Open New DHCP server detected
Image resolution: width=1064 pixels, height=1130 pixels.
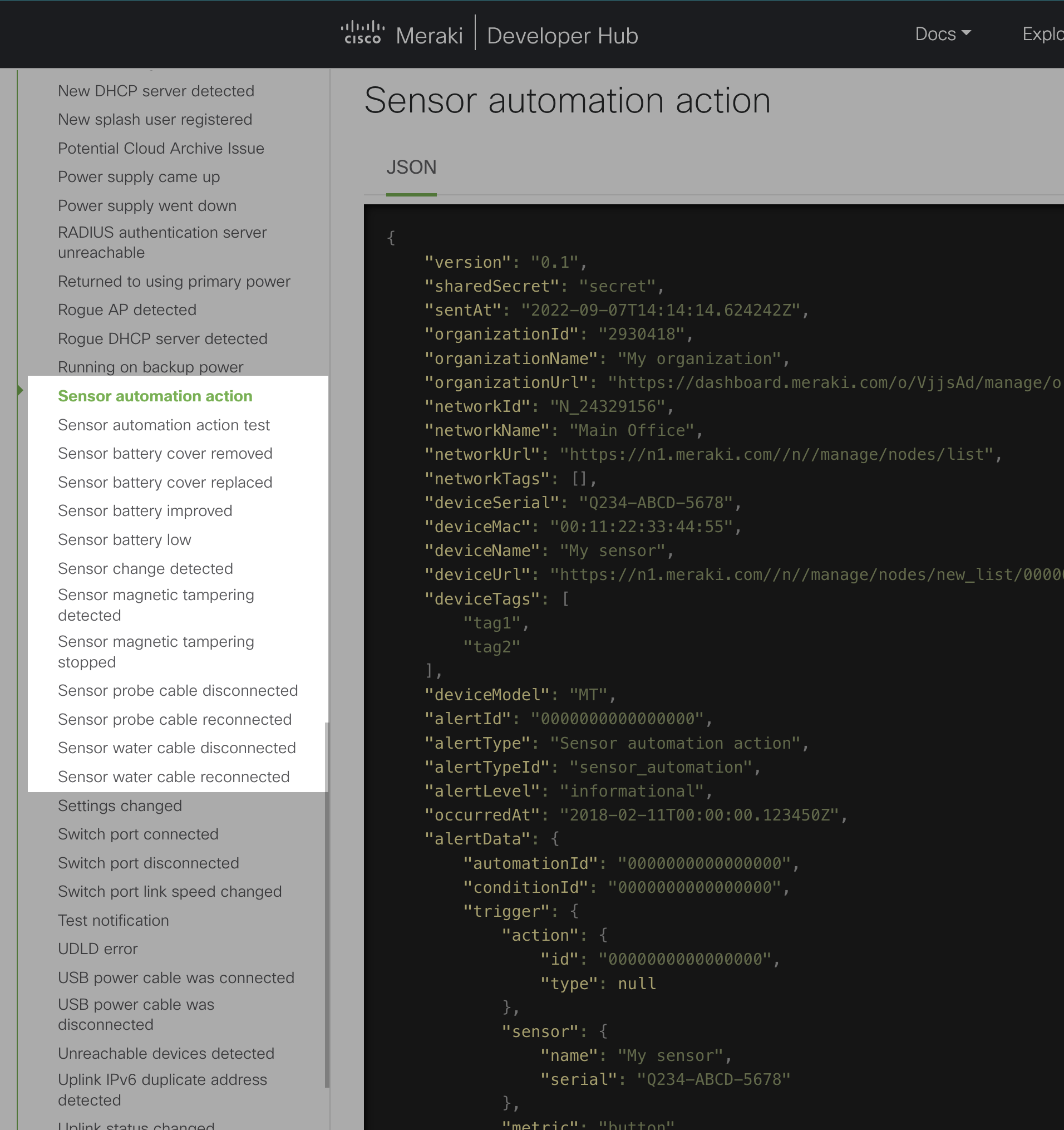[x=156, y=91]
